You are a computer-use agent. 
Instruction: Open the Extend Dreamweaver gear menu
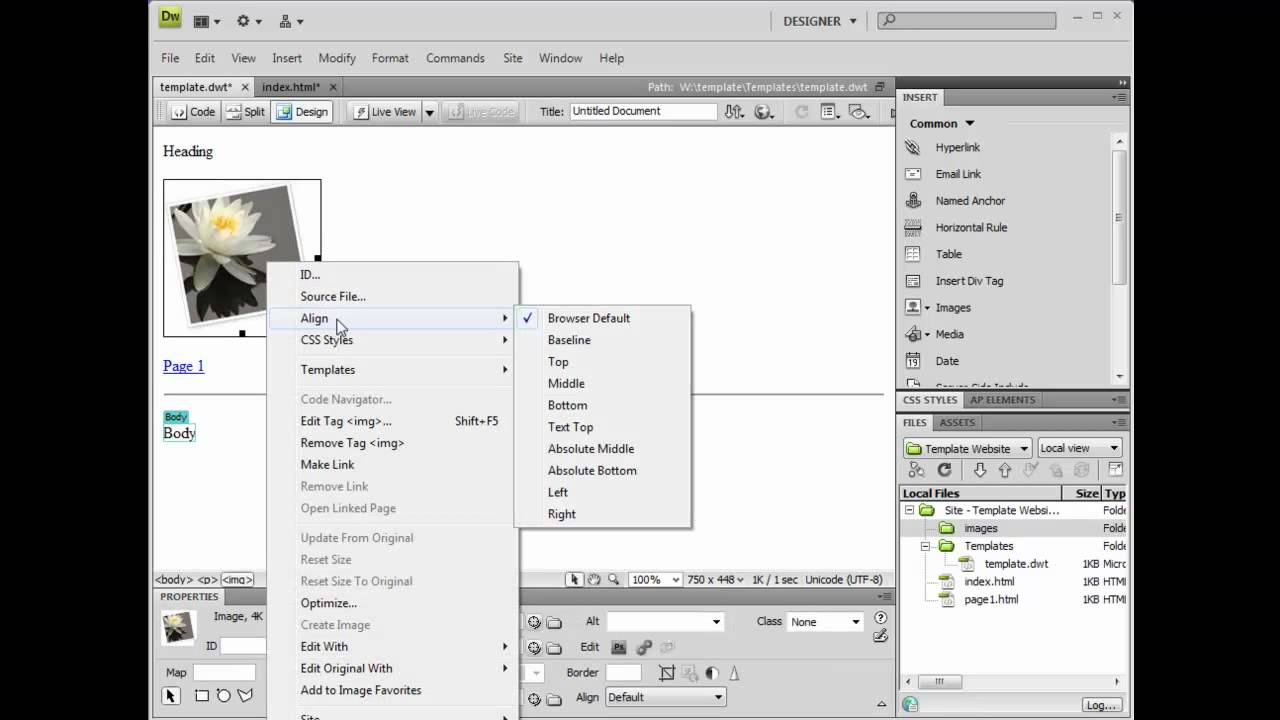click(249, 20)
